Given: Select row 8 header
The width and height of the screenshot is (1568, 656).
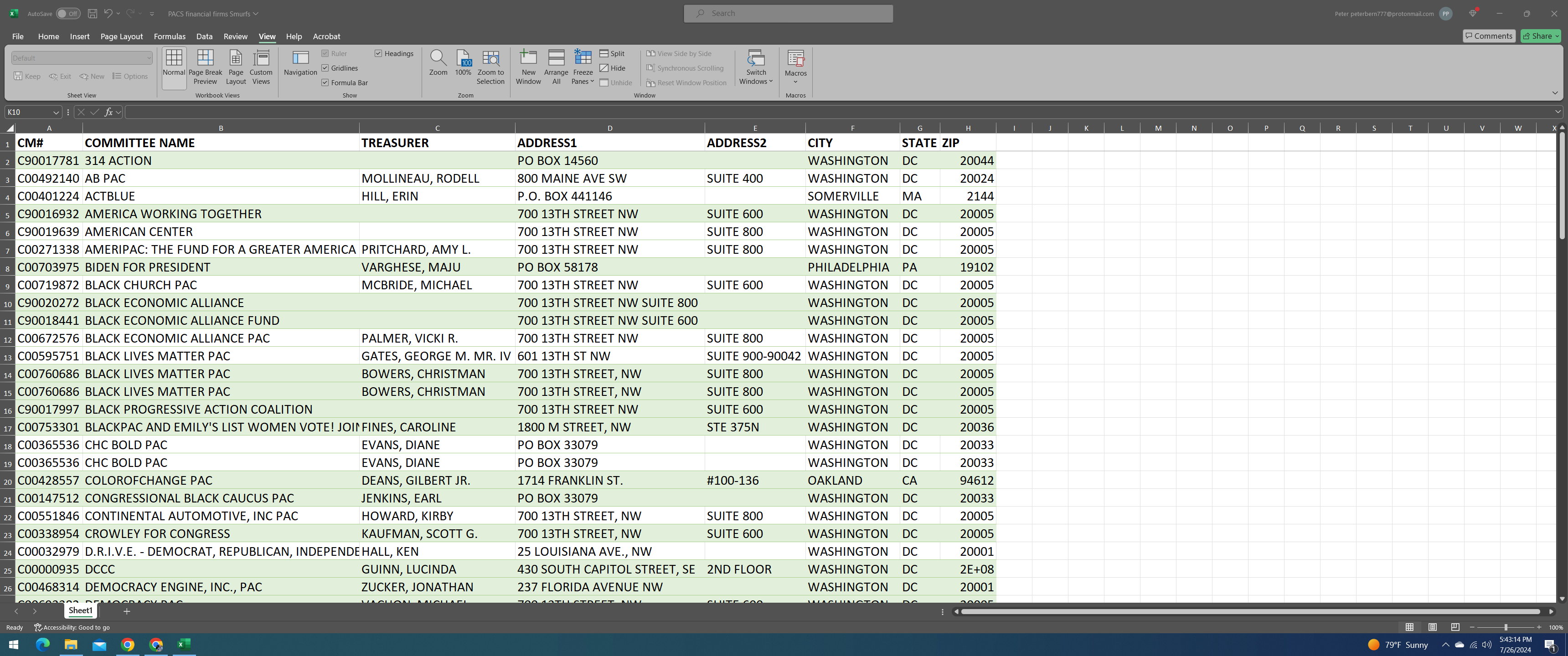Looking at the screenshot, I should pos(7,268).
